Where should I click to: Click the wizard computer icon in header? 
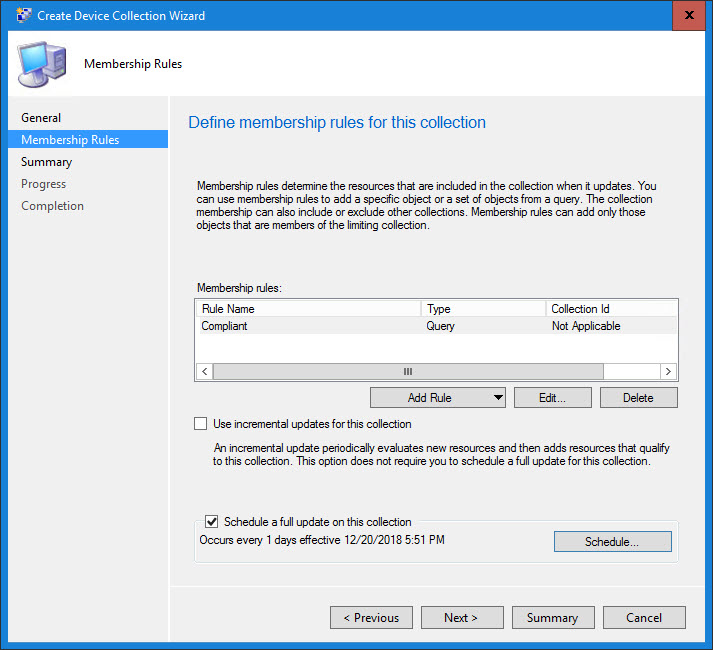(x=43, y=64)
